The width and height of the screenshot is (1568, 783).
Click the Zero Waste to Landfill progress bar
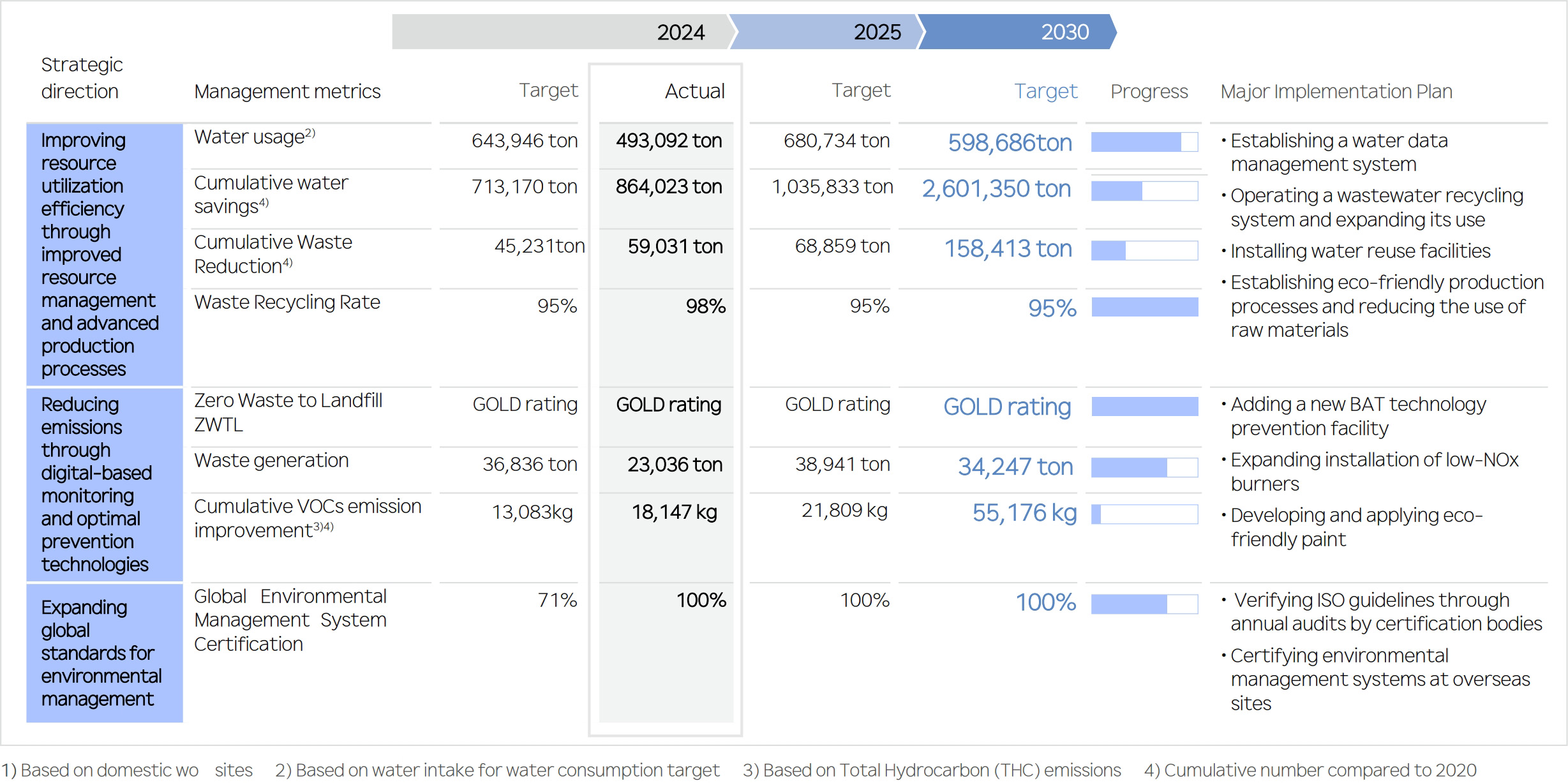1144,406
